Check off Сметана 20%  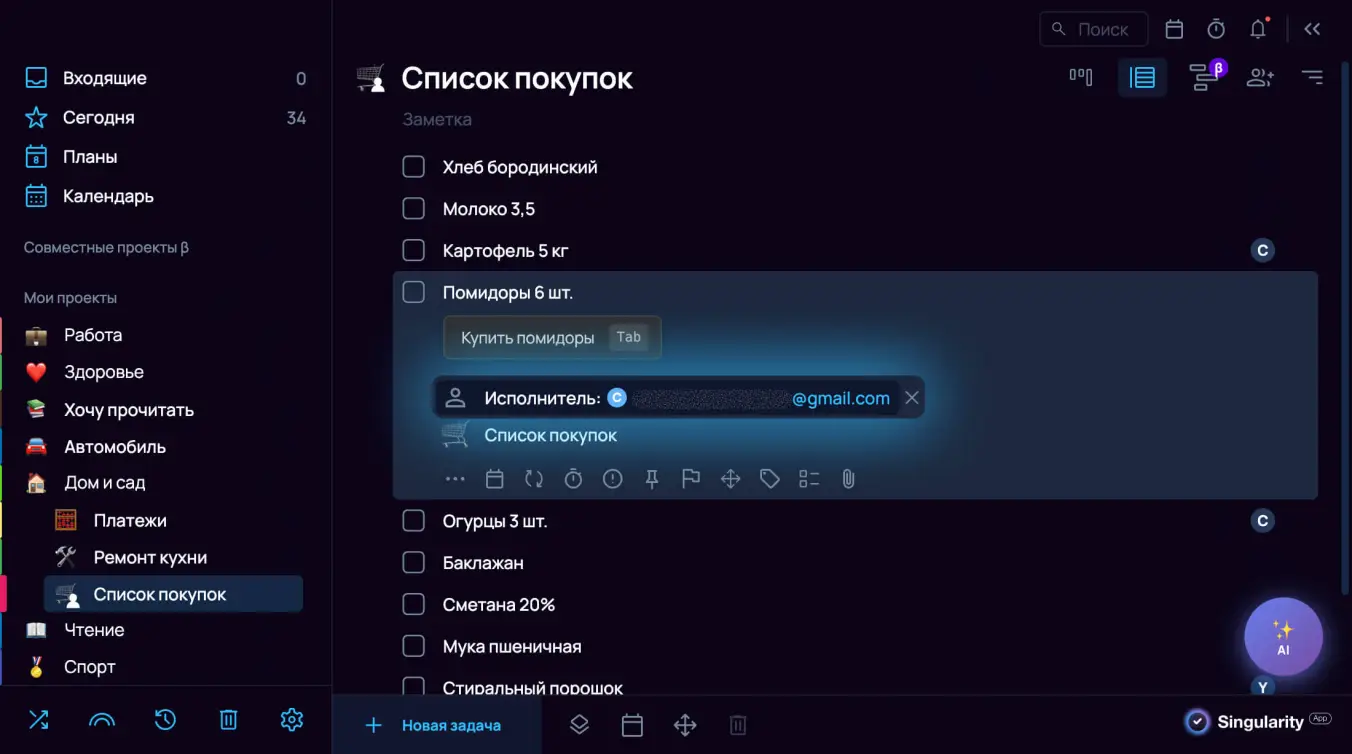click(413, 604)
